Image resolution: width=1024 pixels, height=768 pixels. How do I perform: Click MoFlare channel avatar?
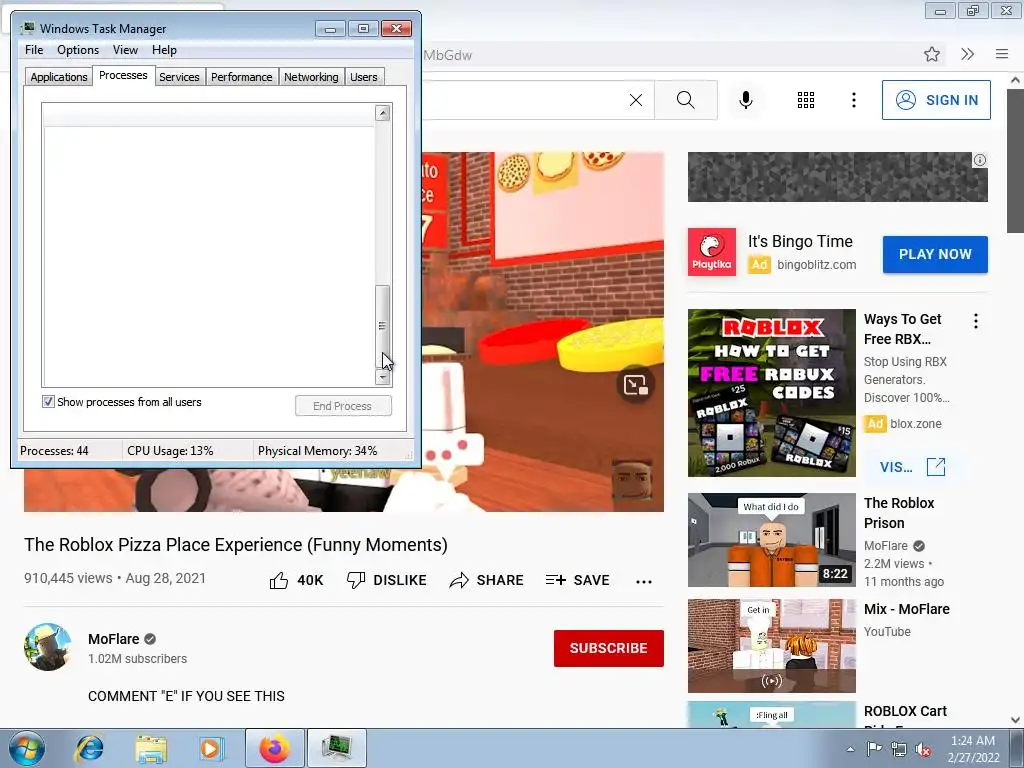48,647
